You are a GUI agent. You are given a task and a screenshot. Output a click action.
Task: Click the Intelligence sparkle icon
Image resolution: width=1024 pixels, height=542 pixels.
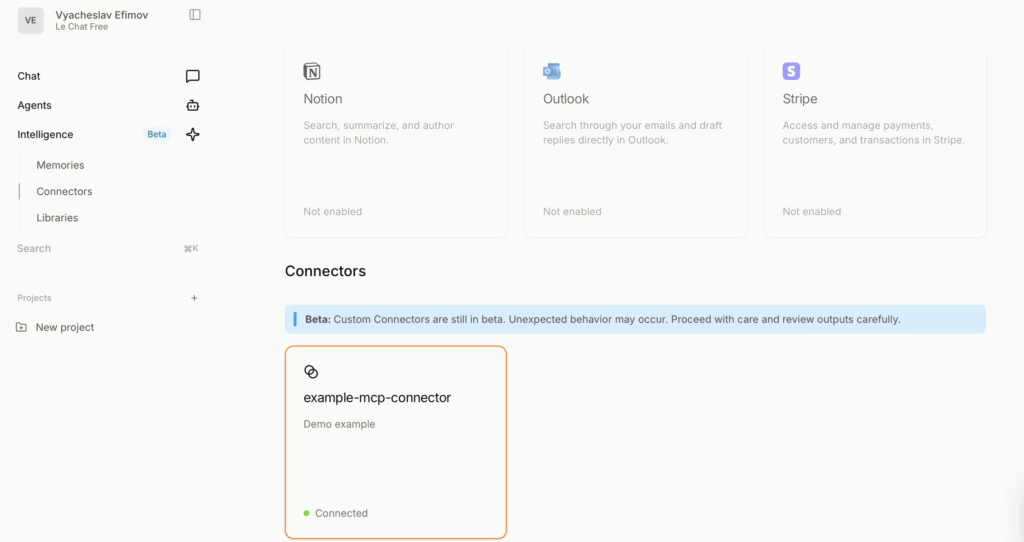pyautogui.click(x=193, y=134)
